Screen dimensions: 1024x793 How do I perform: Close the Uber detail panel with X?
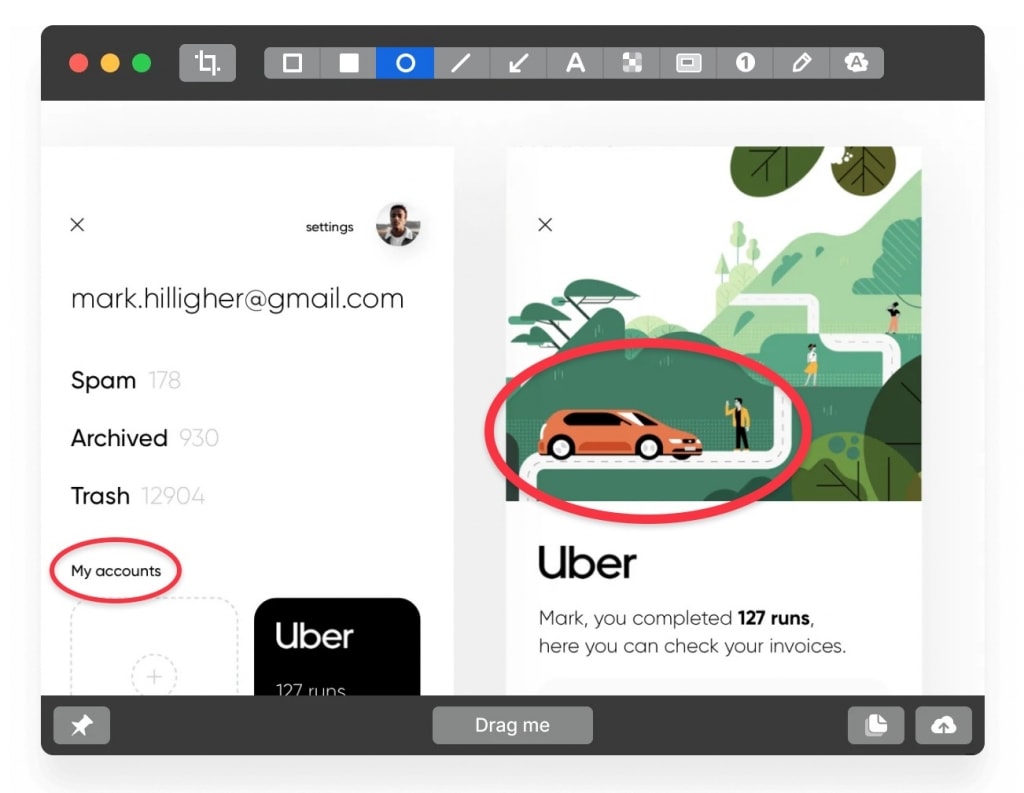(545, 225)
